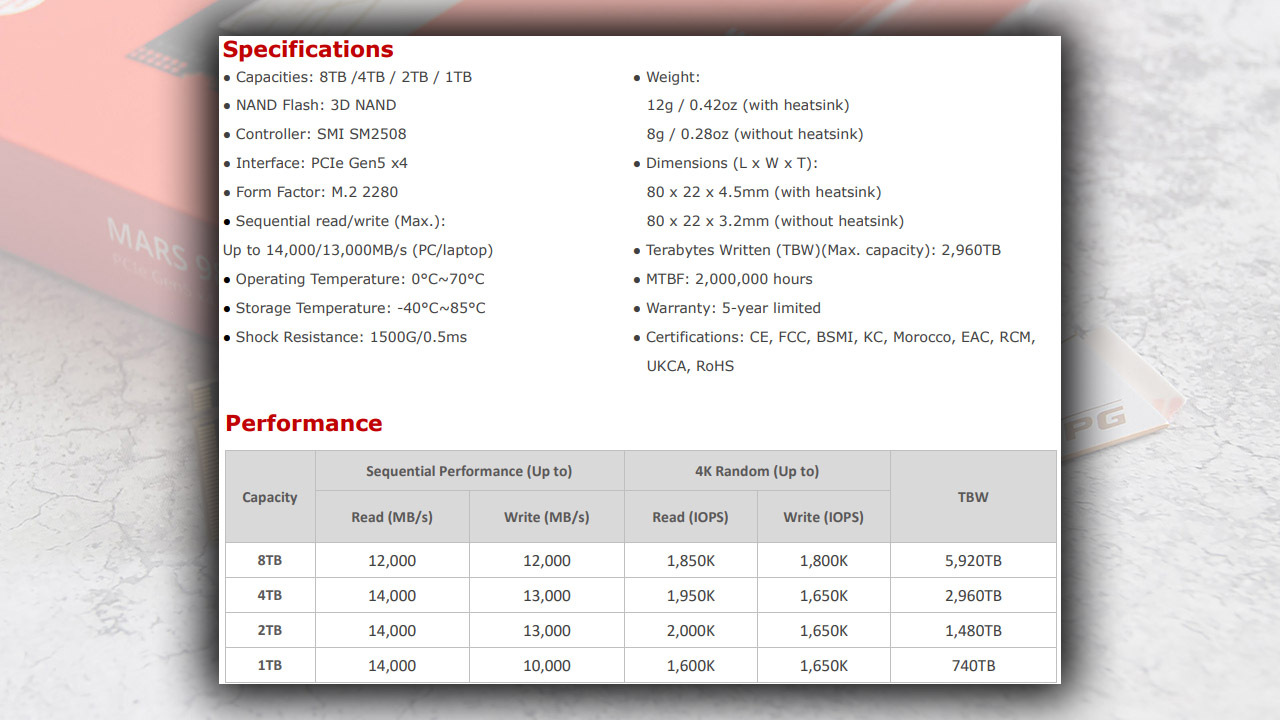1280x720 pixels.
Task: Click the Specifications heading
Action: tap(308, 50)
